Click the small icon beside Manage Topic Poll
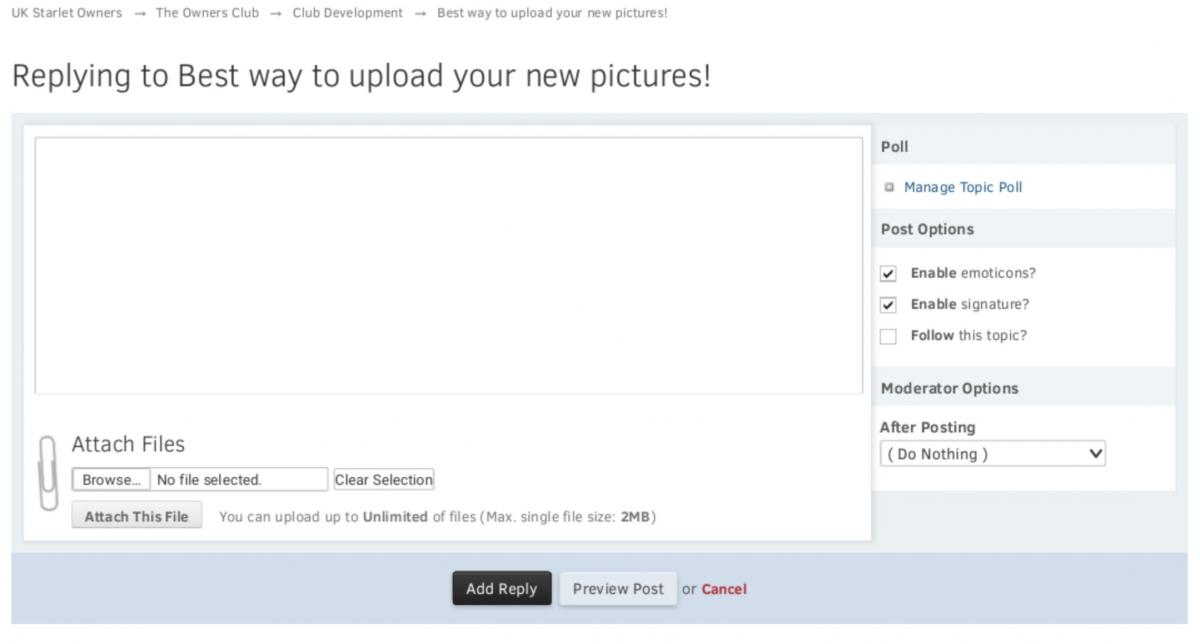Viewport: 1200px width, 644px height. click(x=890, y=187)
